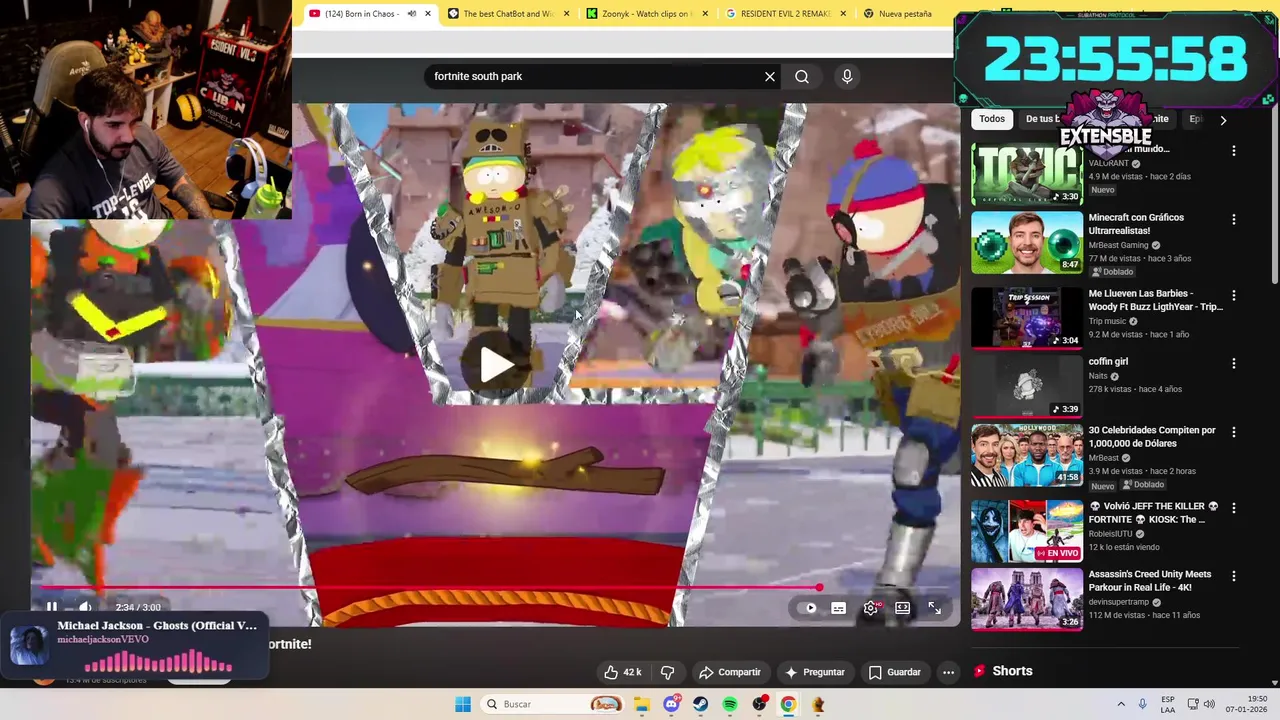Switch to the 'RESIDENT EVIL 2 REMAKE' tab

(x=783, y=14)
